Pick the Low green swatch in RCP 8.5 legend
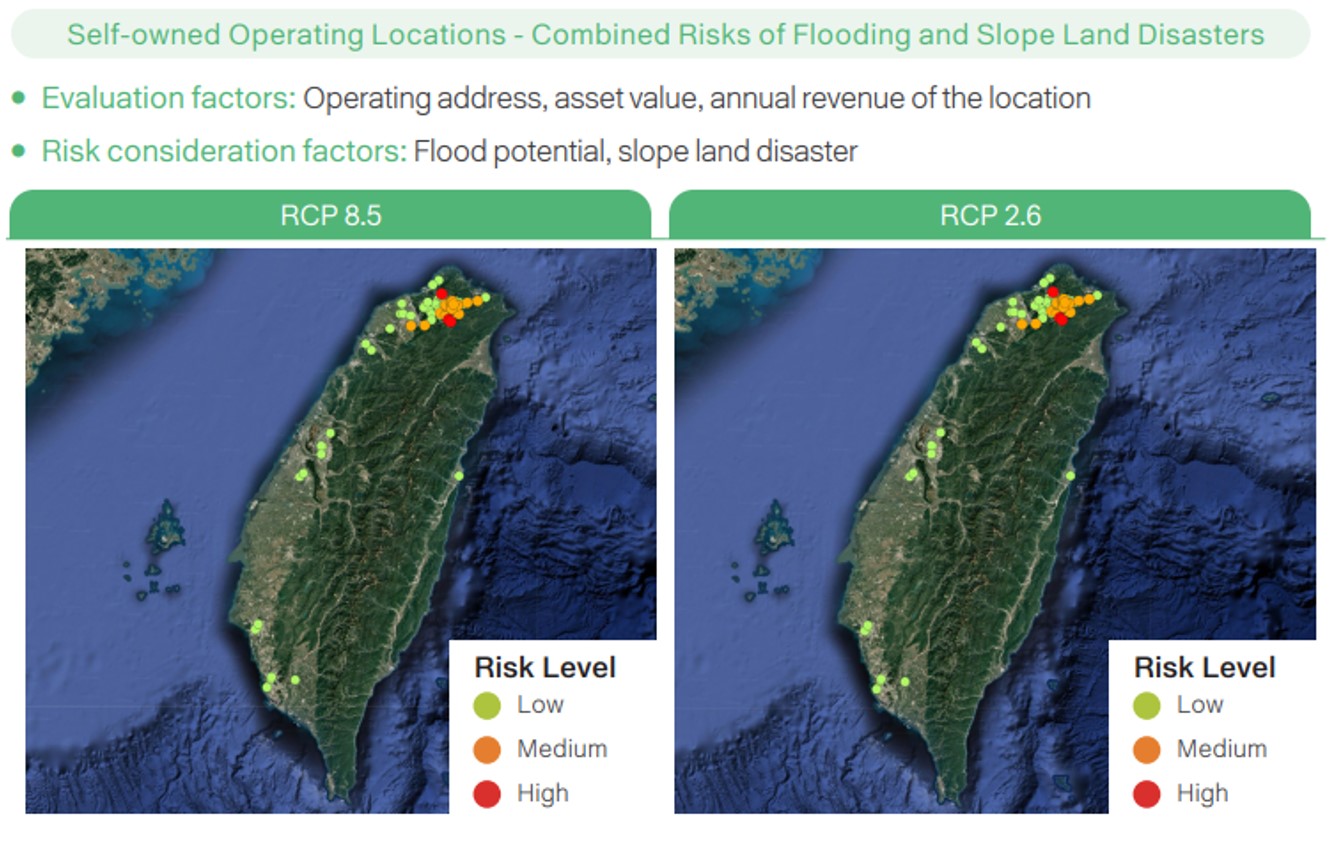Image resolution: width=1333 pixels, height=849 pixels. tap(487, 706)
